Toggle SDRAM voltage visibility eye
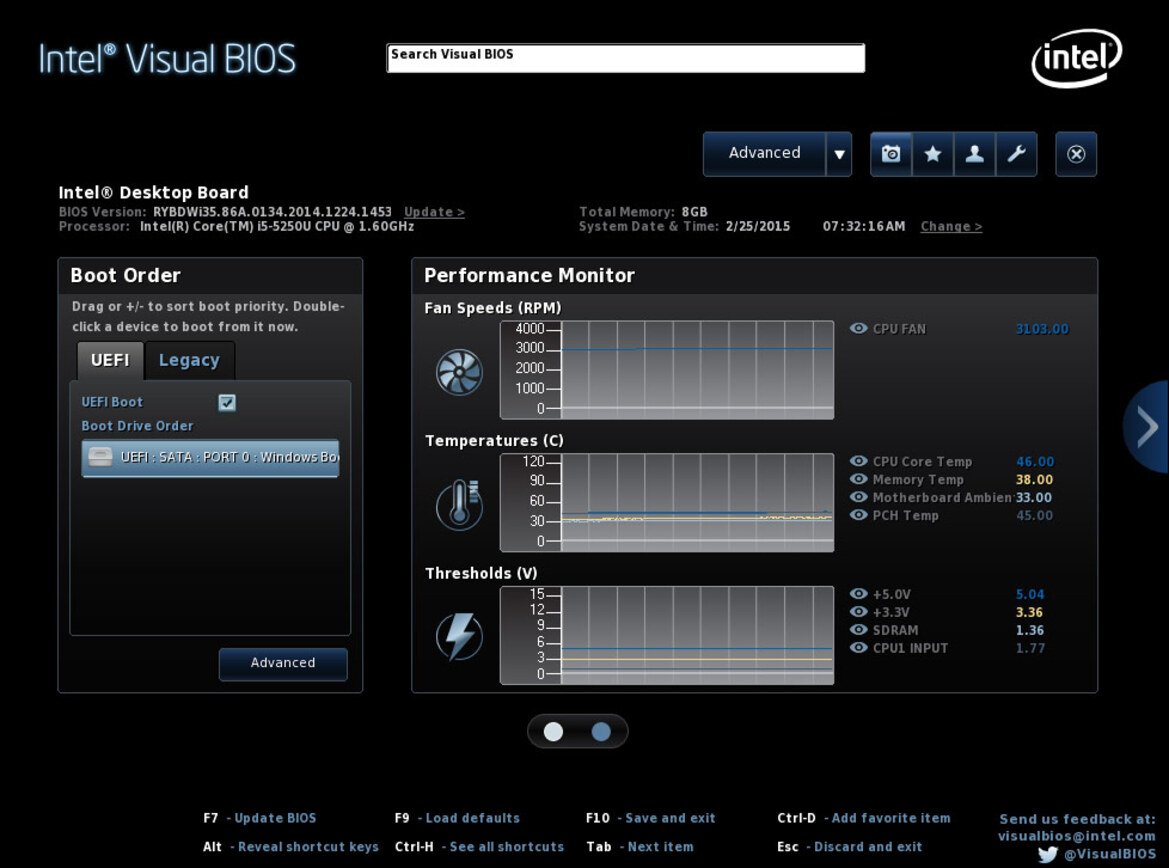Screen dimensions: 1169x868 [858, 629]
